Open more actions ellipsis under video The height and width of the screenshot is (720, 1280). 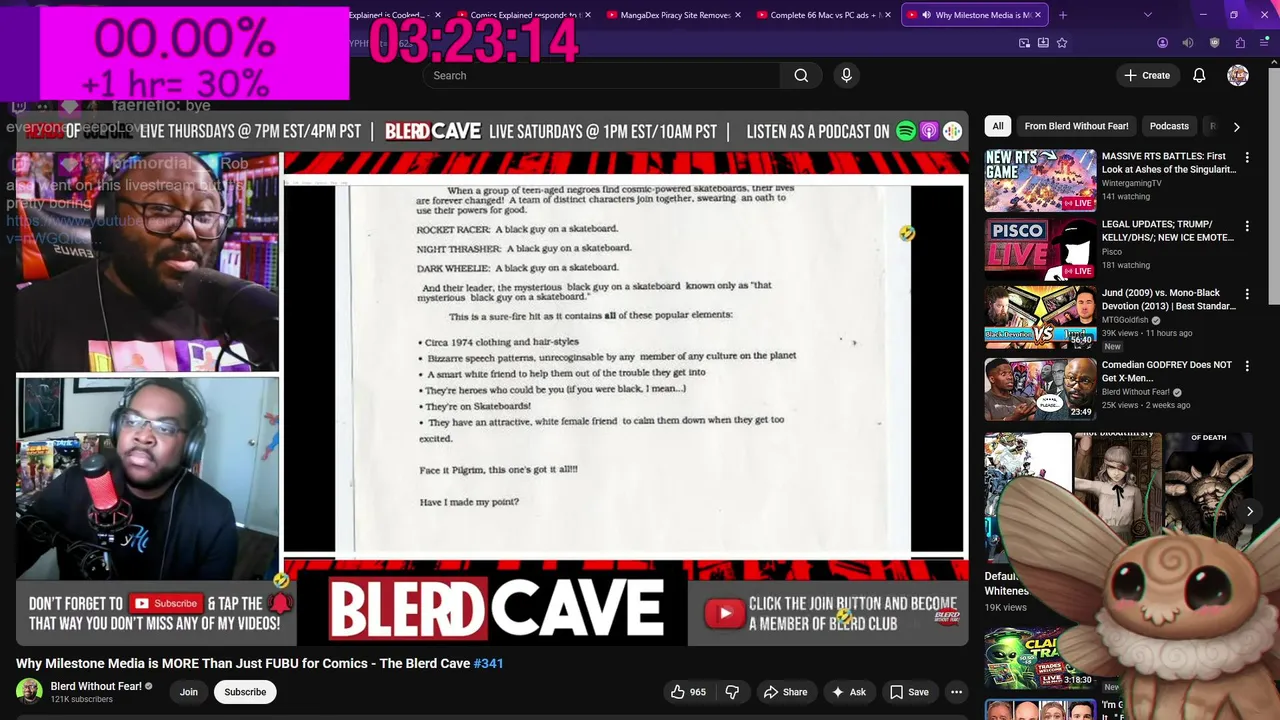click(x=956, y=692)
